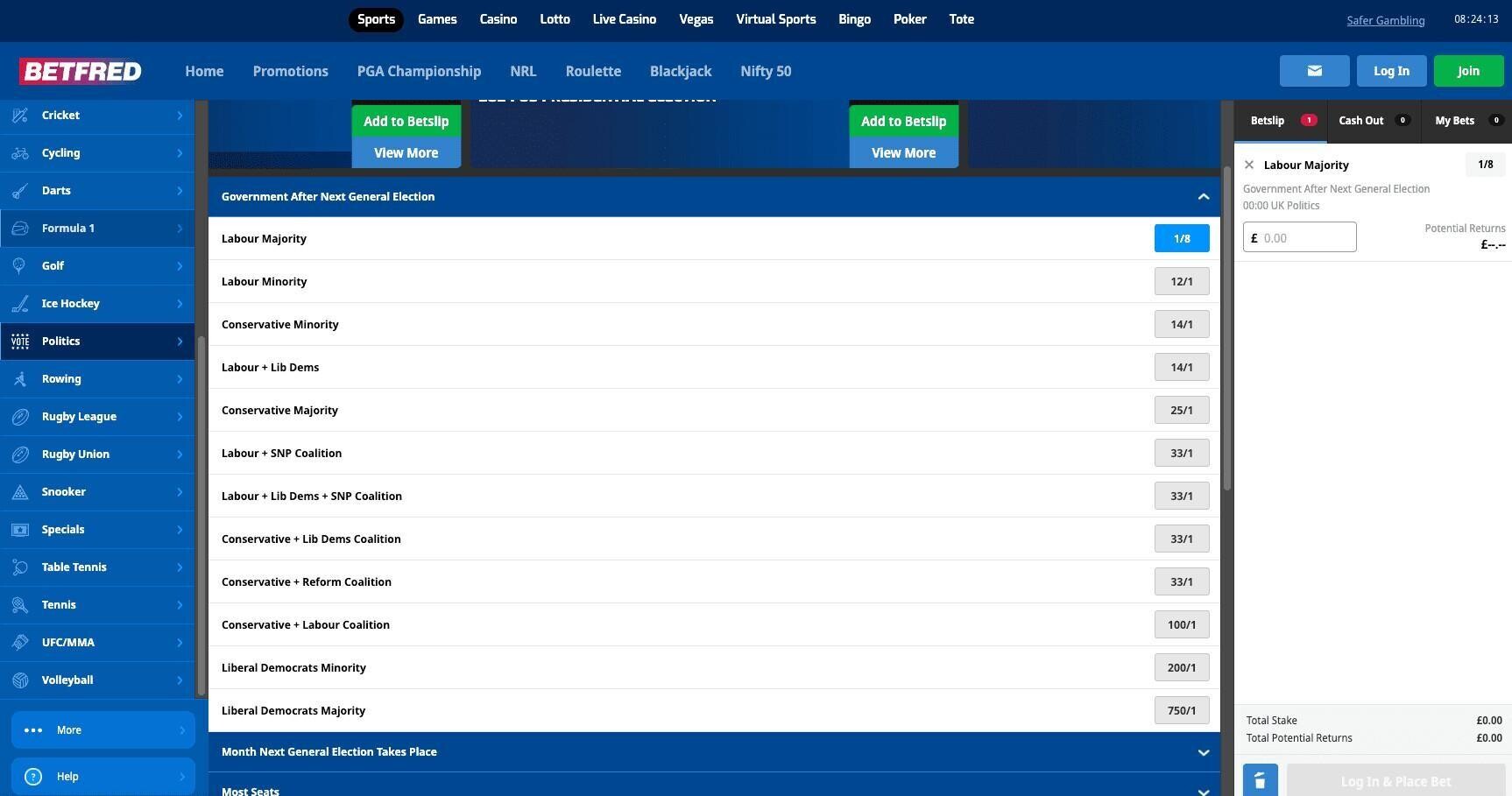Click the Help question mark icon
This screenshot has height=796, width=1512.
click(x=33, y=776)
